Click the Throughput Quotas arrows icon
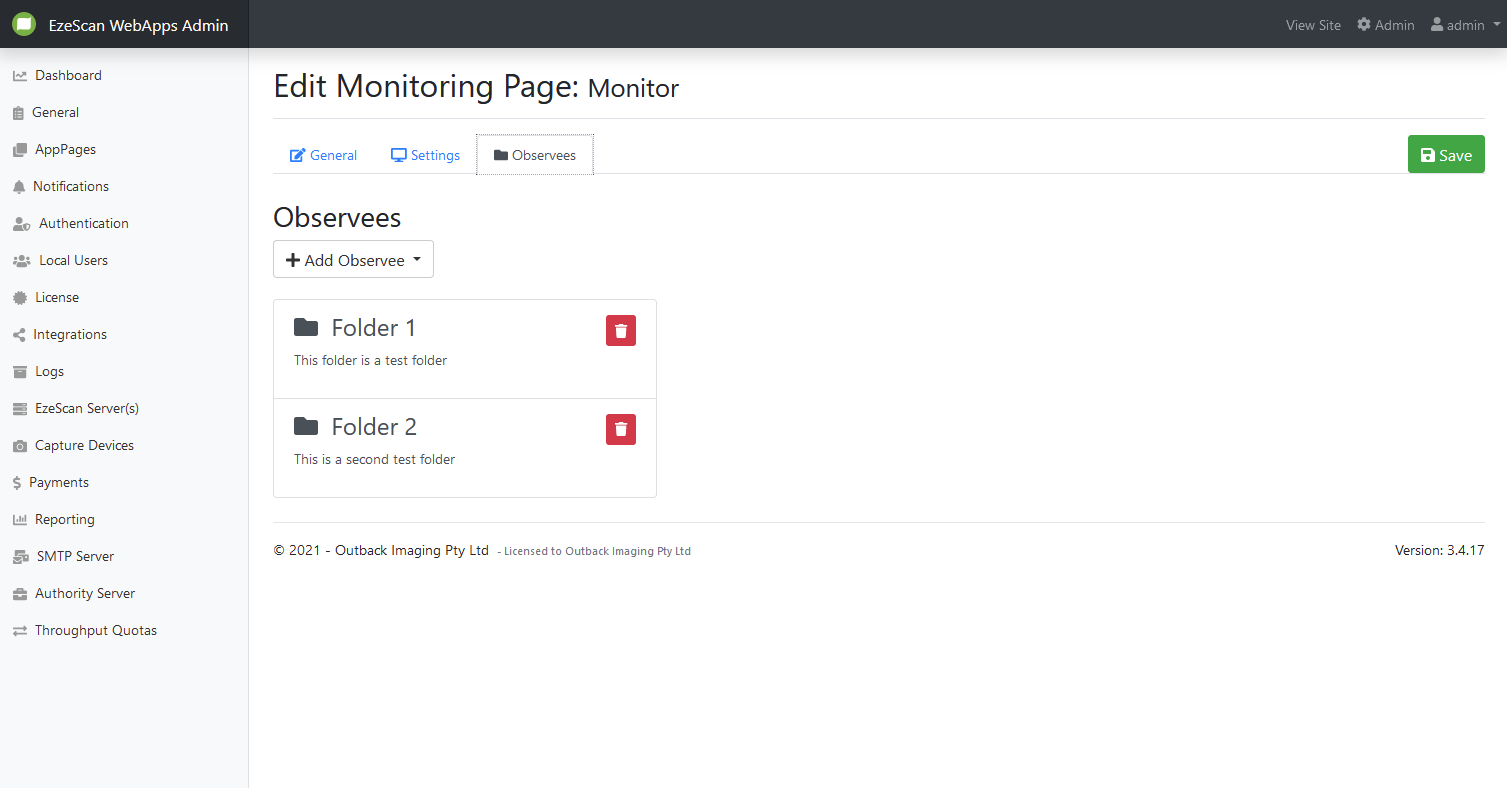This screenshot has height=788, width=1507. tap(19, 631)
